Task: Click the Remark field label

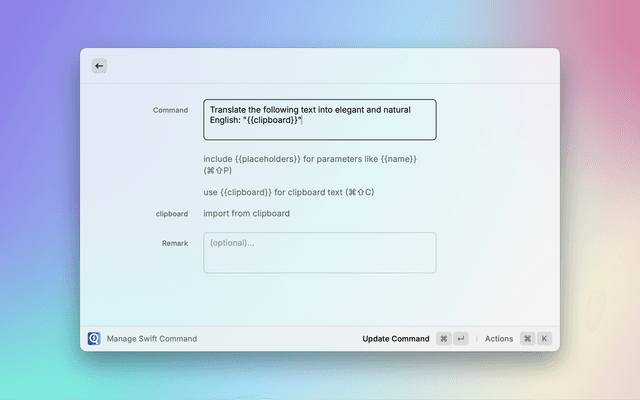Action: (174, 243)
